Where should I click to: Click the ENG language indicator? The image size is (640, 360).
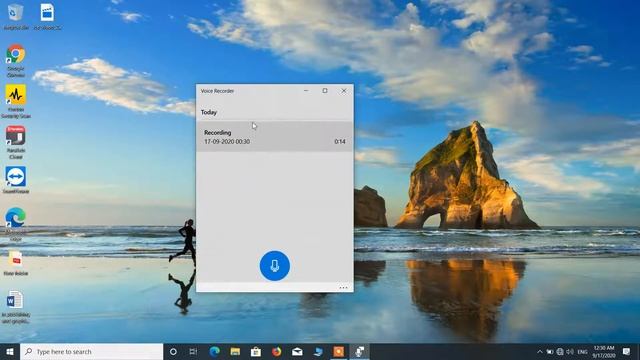point(582,351)
